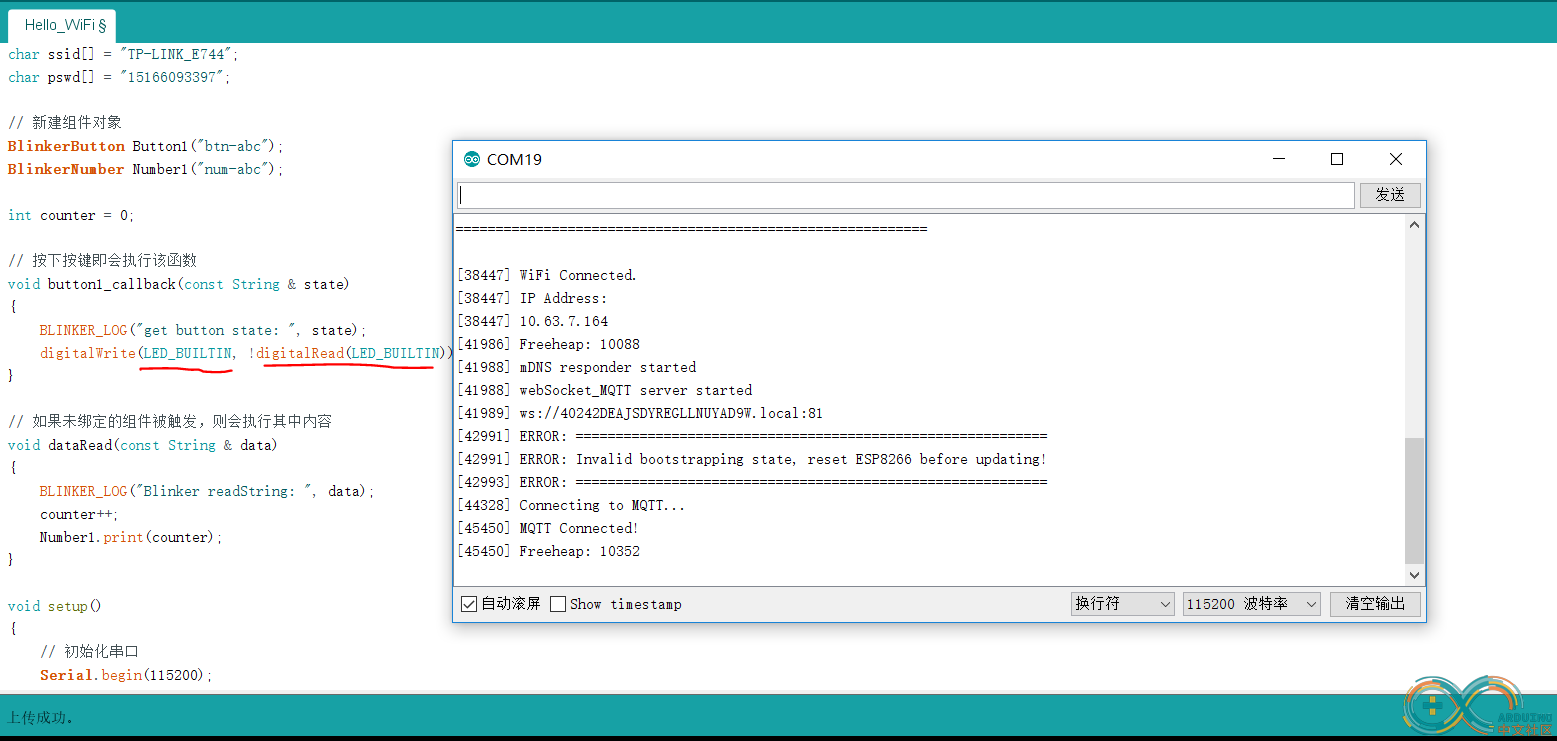The image size is (1557, 741).
Task: Click the serial monitor scrollbar up arrow
Action: [1414, 226]
